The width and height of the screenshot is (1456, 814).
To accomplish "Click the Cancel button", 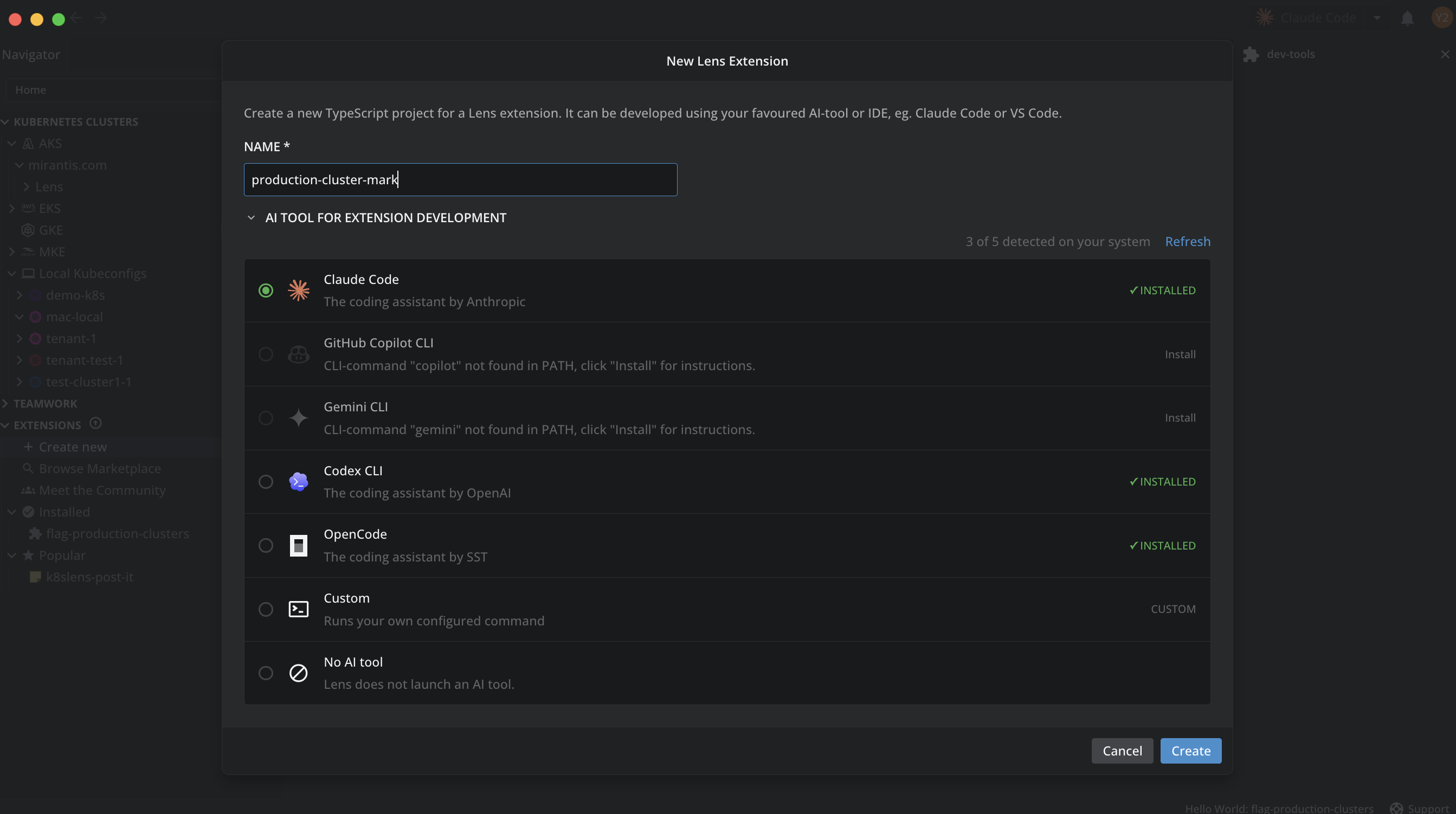I will coord(1122,751).
